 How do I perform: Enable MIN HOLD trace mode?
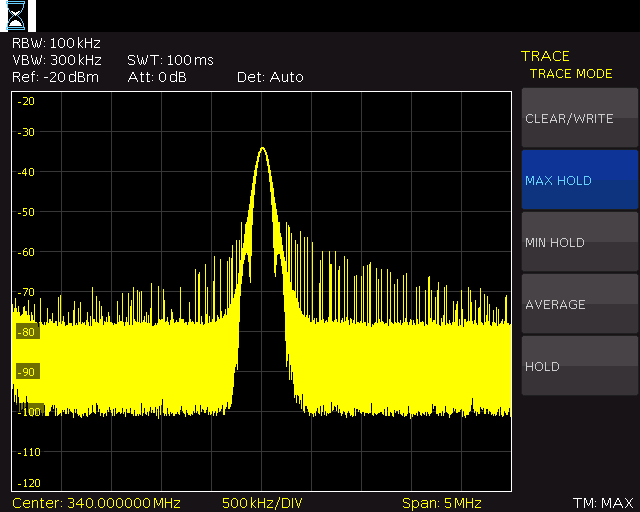click(x=580, y=242)
